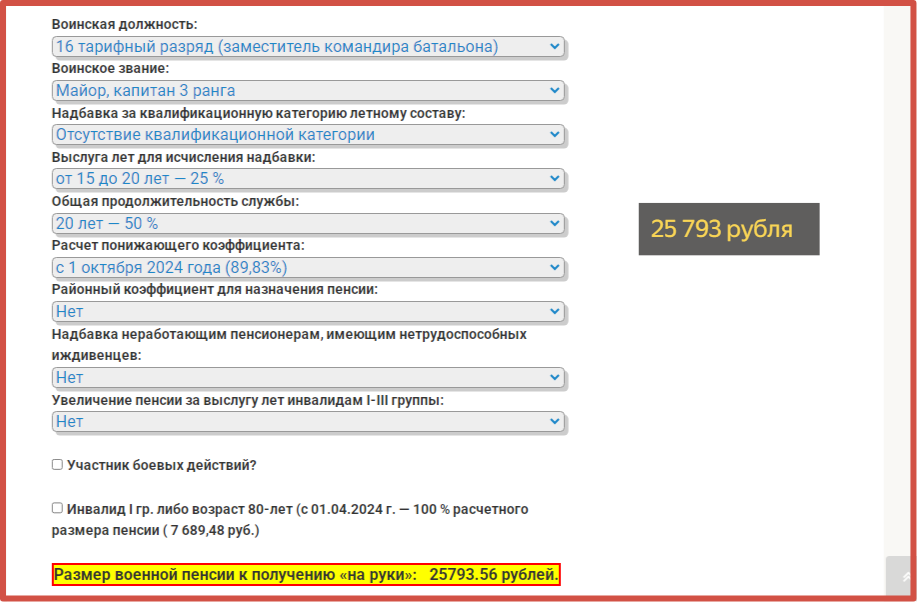Open the Районный коэффициент dropdown
The image size is (917, 602).
(308, 311)
